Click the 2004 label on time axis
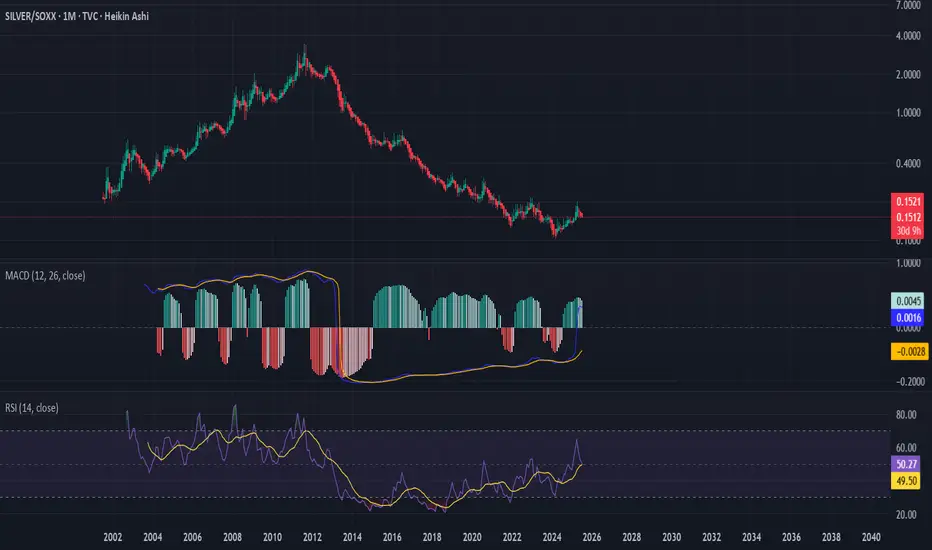932x550 pixels. (153, 538)
